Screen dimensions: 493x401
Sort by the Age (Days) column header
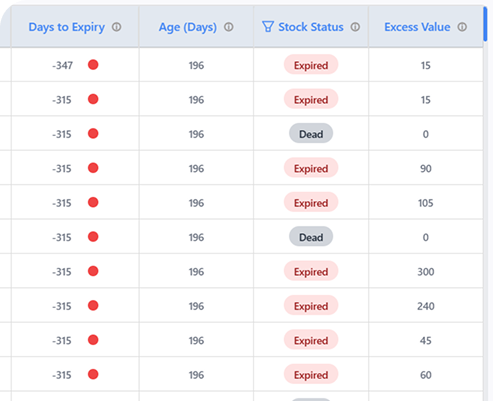pos(188,27)
